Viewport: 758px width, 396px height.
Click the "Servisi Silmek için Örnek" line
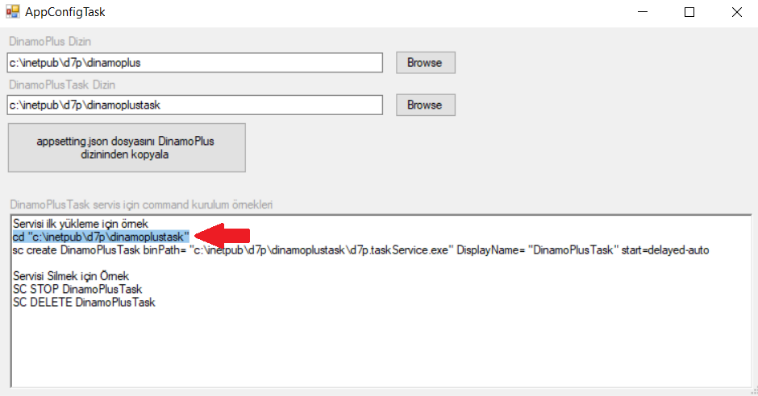(71, 276)
